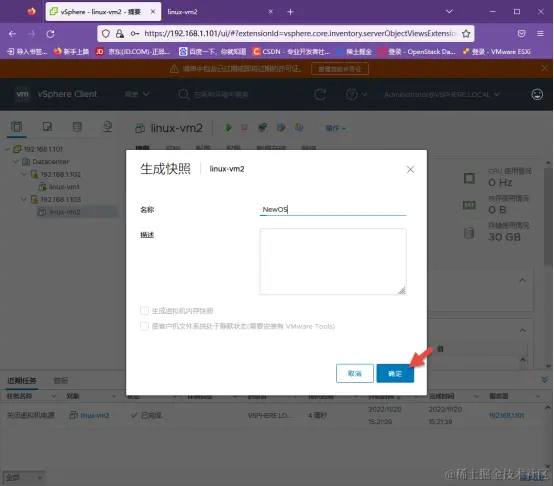The width and height of the screenshot is (554, 486).
Task: Select linux-vm2 in the inventory tree
Action: point(64,212)
